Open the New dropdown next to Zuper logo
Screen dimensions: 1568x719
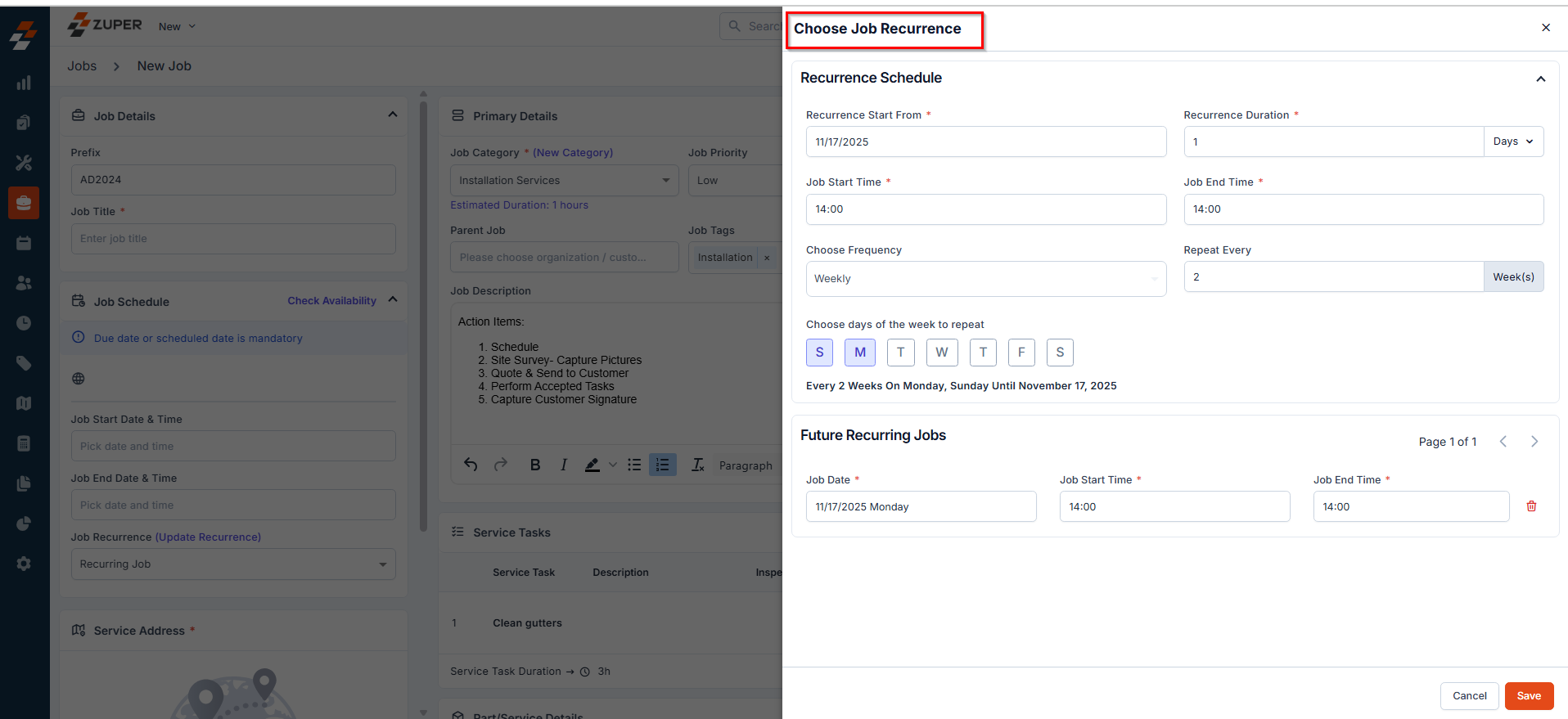[178, 26]
